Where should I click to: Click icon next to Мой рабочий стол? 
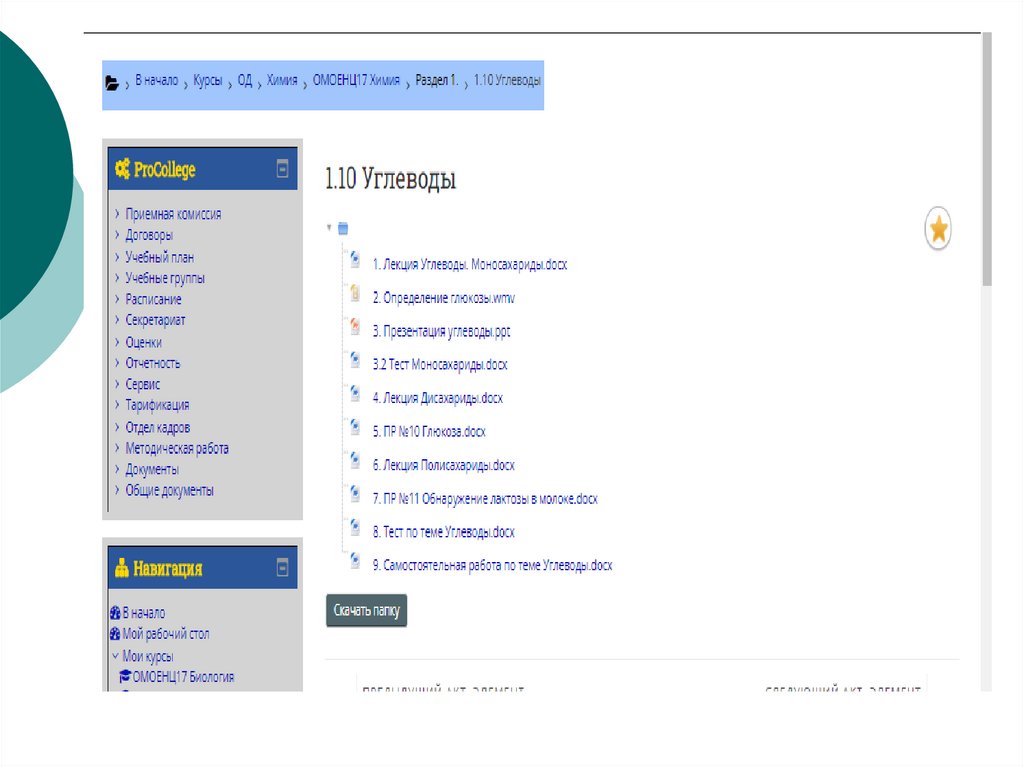click(x=116, y=634)
